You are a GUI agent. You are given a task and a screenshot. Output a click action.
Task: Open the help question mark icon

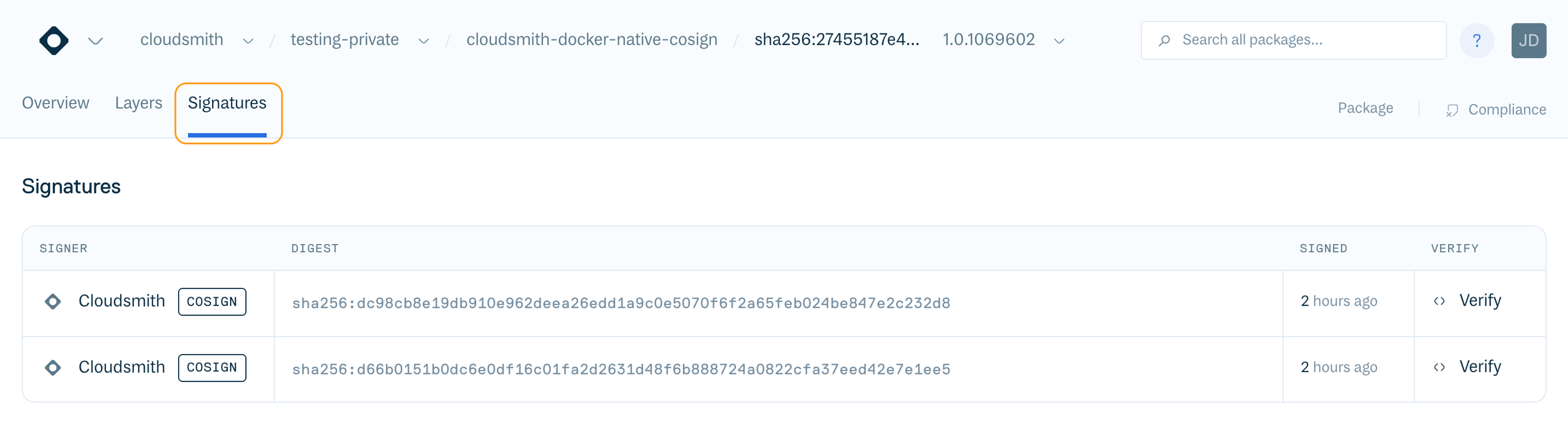(x=1477, y=40)
